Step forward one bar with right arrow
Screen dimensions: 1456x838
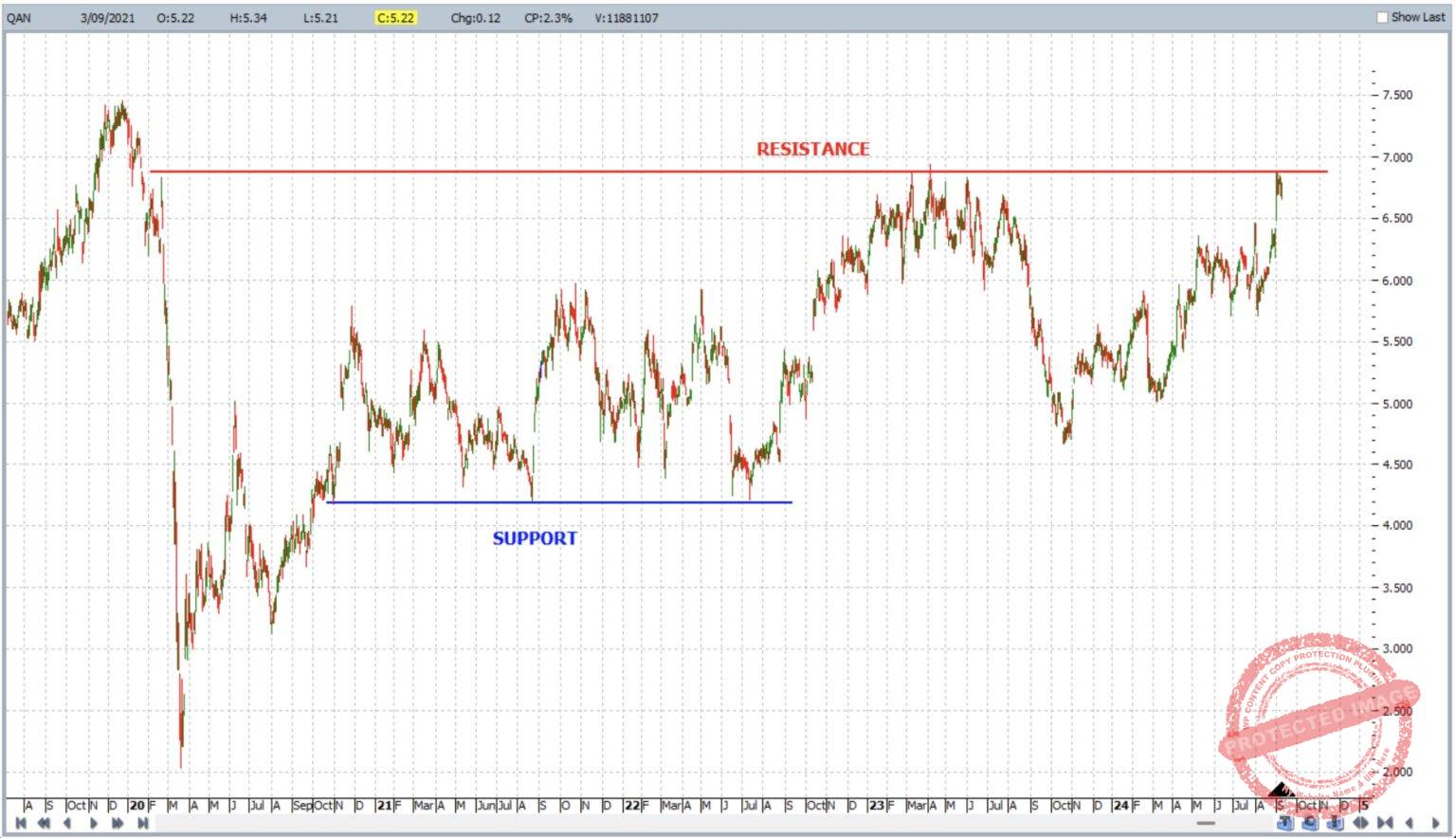click(93, 823)
